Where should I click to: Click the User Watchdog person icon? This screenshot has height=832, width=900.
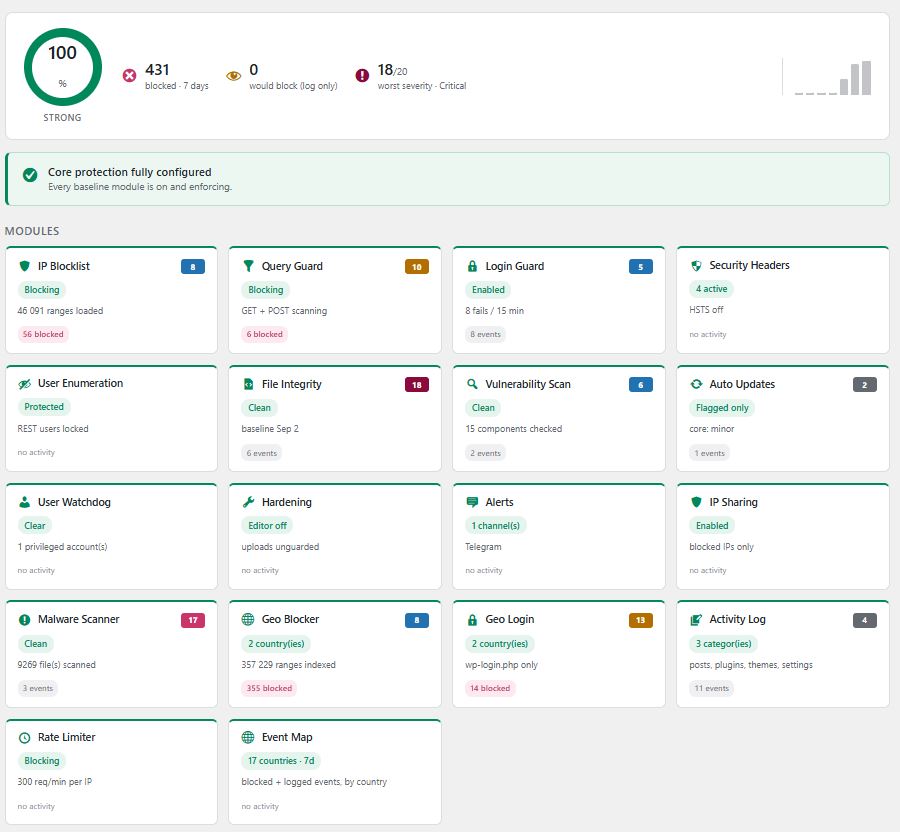pos(24,502)
